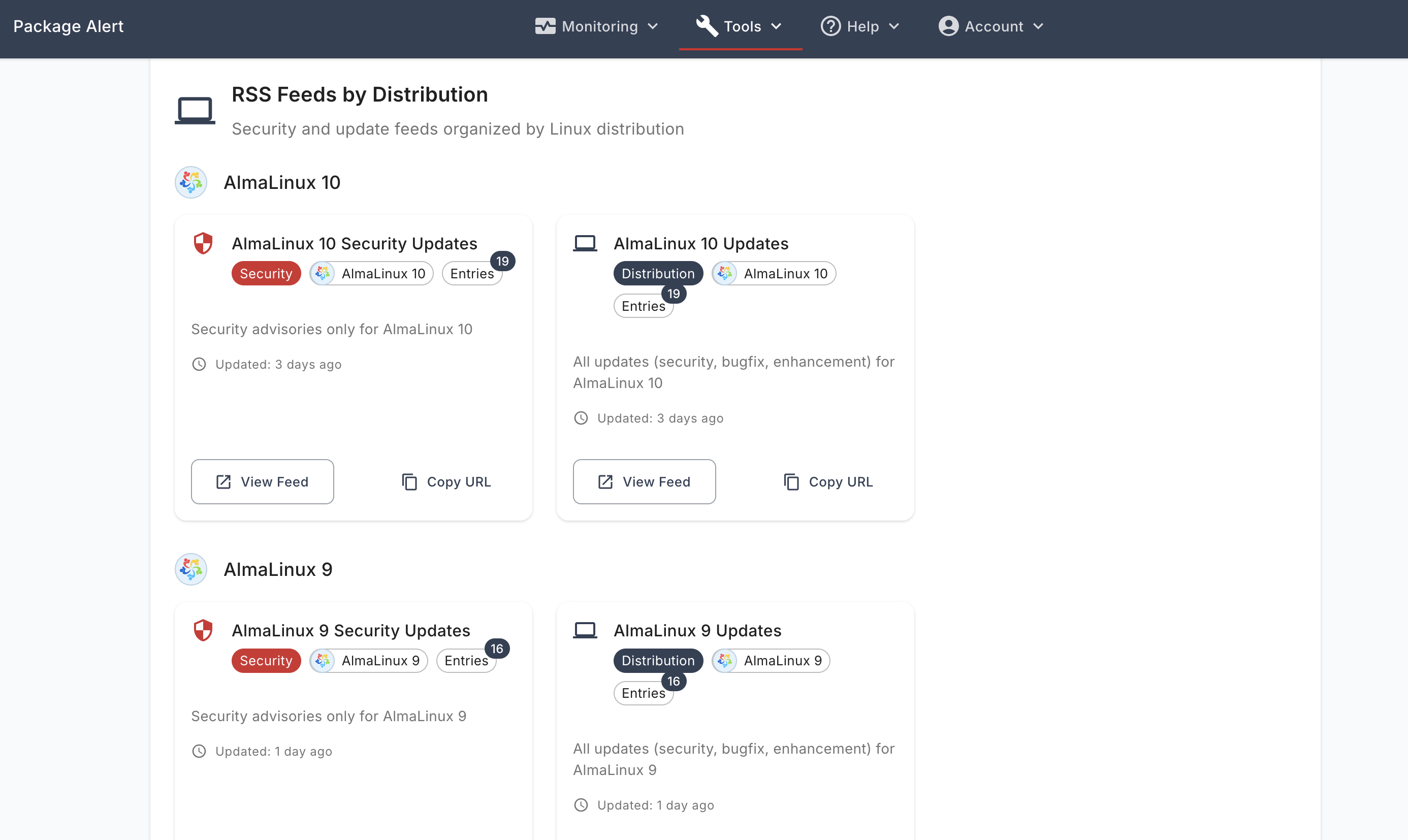Click laptop icon on AlmaLinux 10 Updates card
The width and height of the screenshot is (1408, 840).
pos(585,243)
